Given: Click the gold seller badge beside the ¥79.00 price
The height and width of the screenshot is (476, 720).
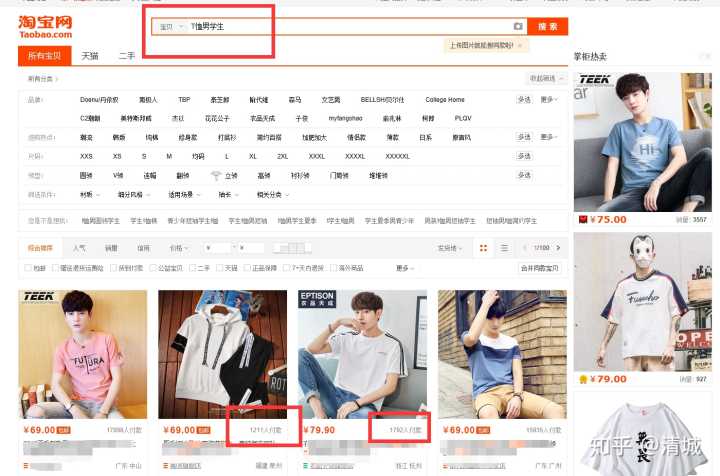Looking at the screenshot, I should [583, 379].
